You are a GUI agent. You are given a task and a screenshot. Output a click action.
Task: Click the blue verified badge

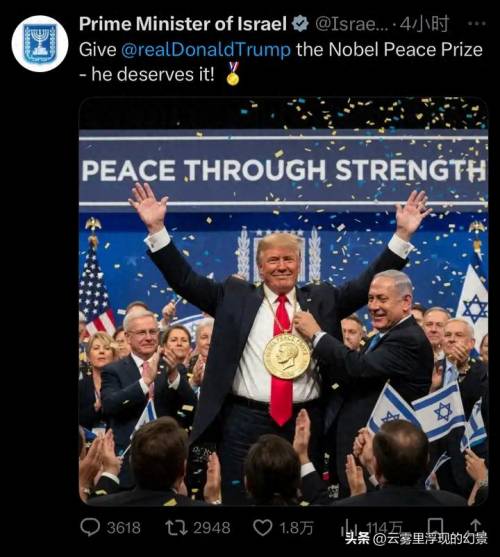coord(300,24)
